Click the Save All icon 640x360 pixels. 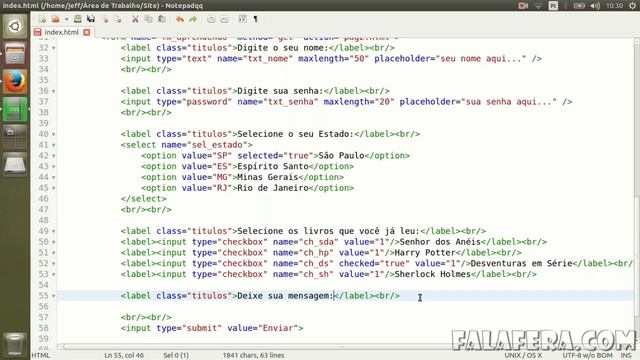[91, 19]
